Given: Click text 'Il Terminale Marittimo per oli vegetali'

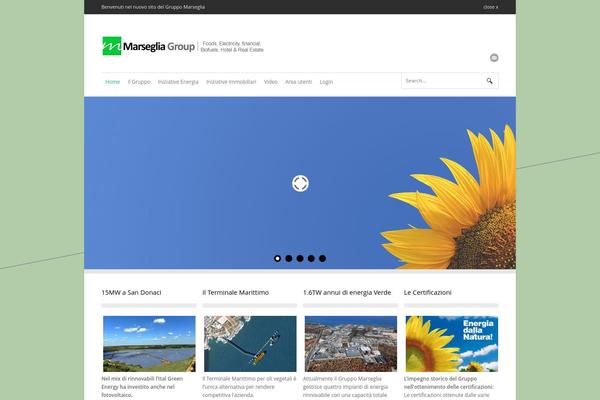Looking at the screenshot, I should click(247, 379).
